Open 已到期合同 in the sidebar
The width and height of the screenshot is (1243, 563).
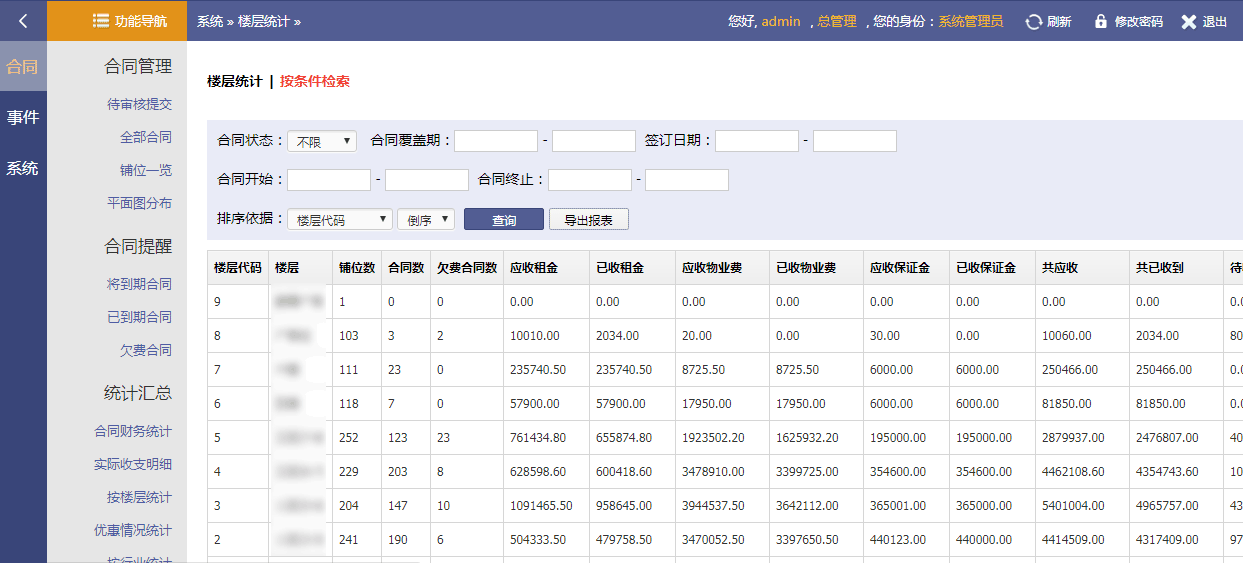(139, 317)
